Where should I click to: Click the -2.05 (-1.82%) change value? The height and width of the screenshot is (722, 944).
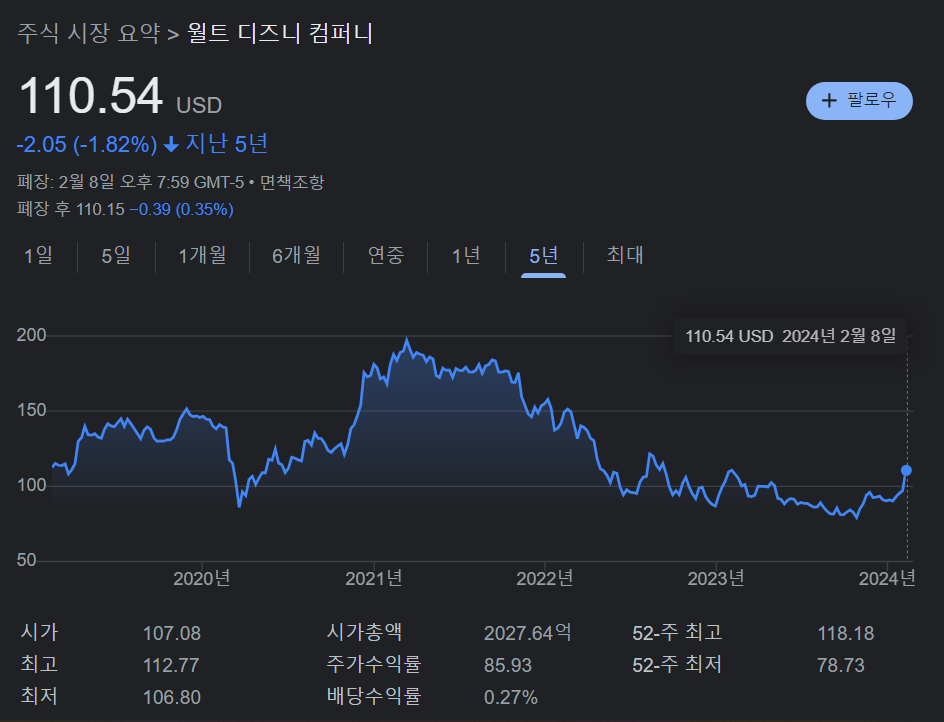coord(87,145)
